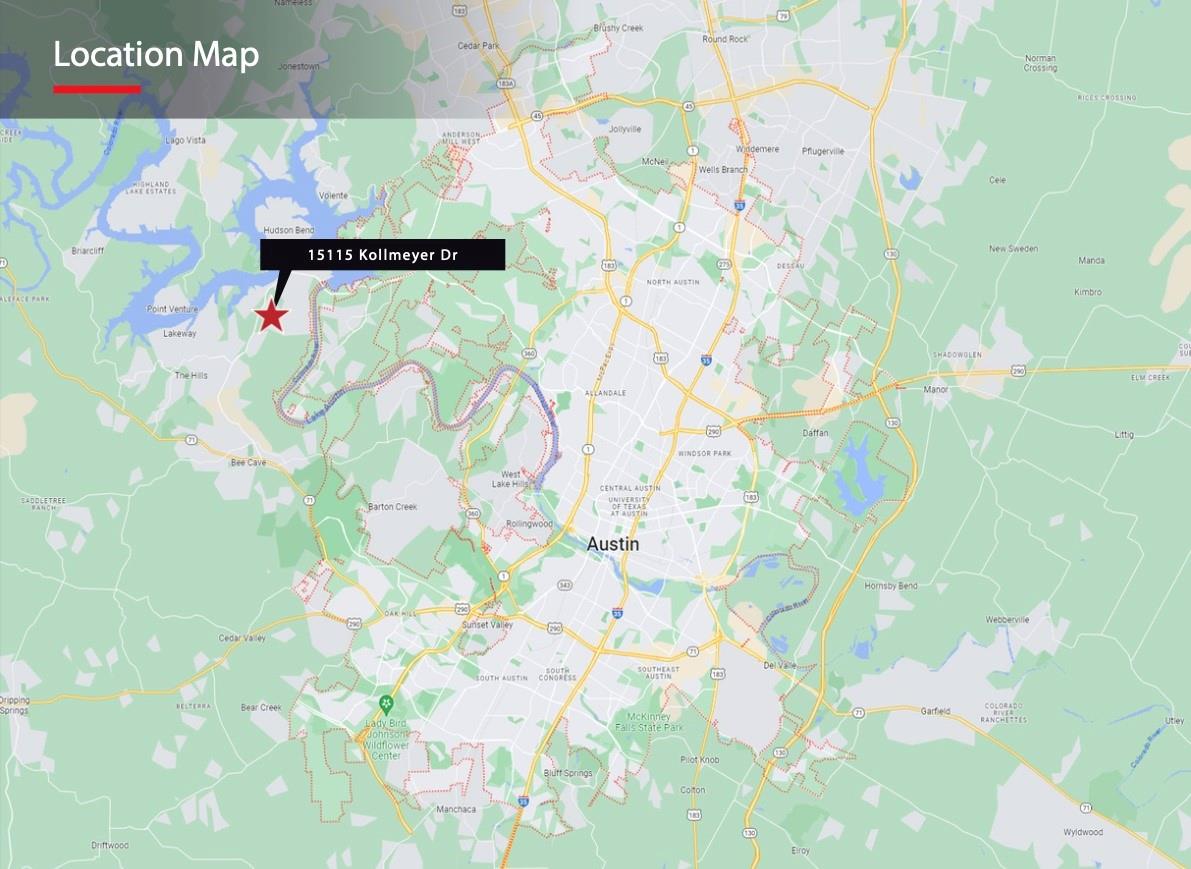Click the Barton Creek area label
1191x869 pixels.
[392, 507]
